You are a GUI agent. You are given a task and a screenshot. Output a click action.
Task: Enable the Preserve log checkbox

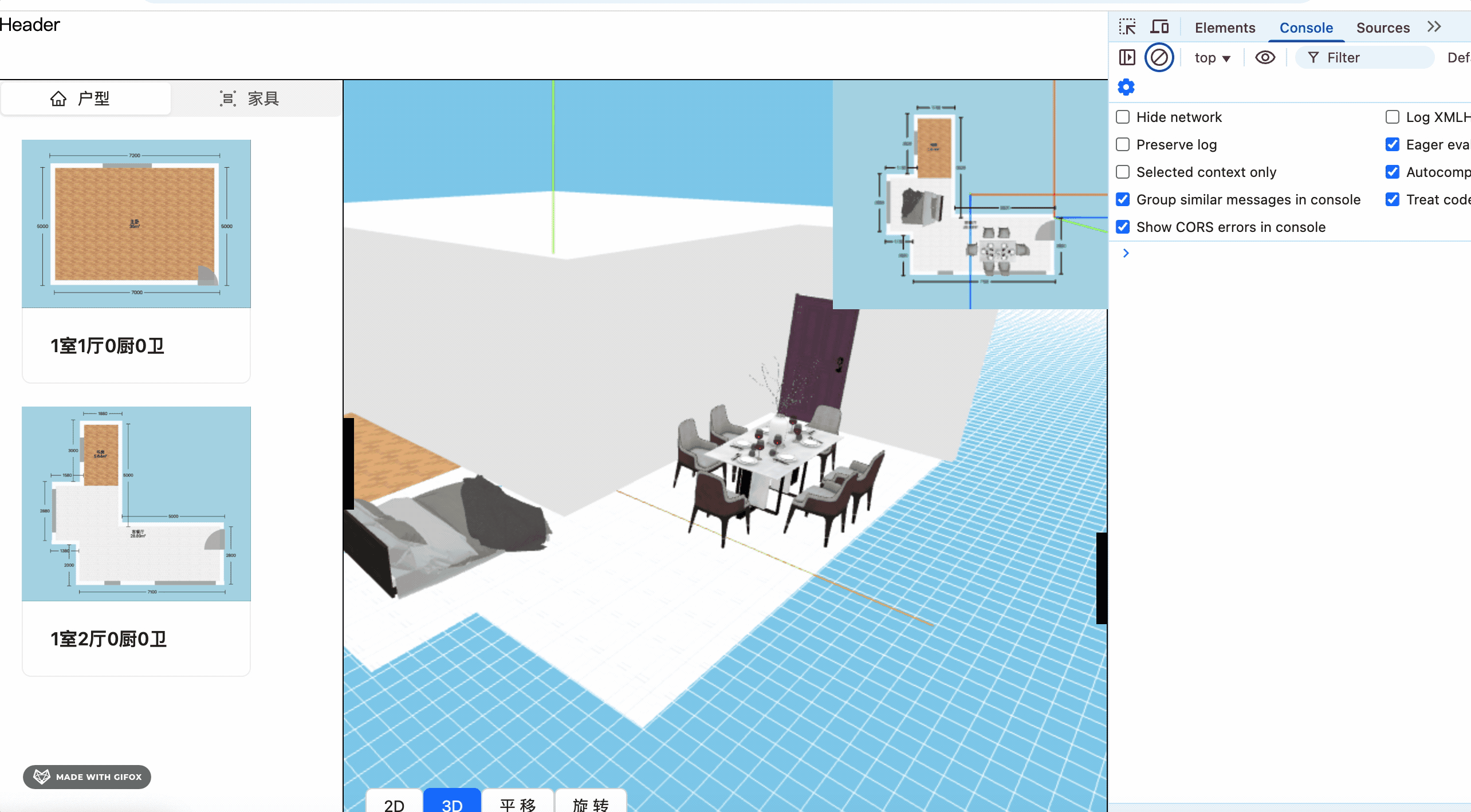[1123, 144]
